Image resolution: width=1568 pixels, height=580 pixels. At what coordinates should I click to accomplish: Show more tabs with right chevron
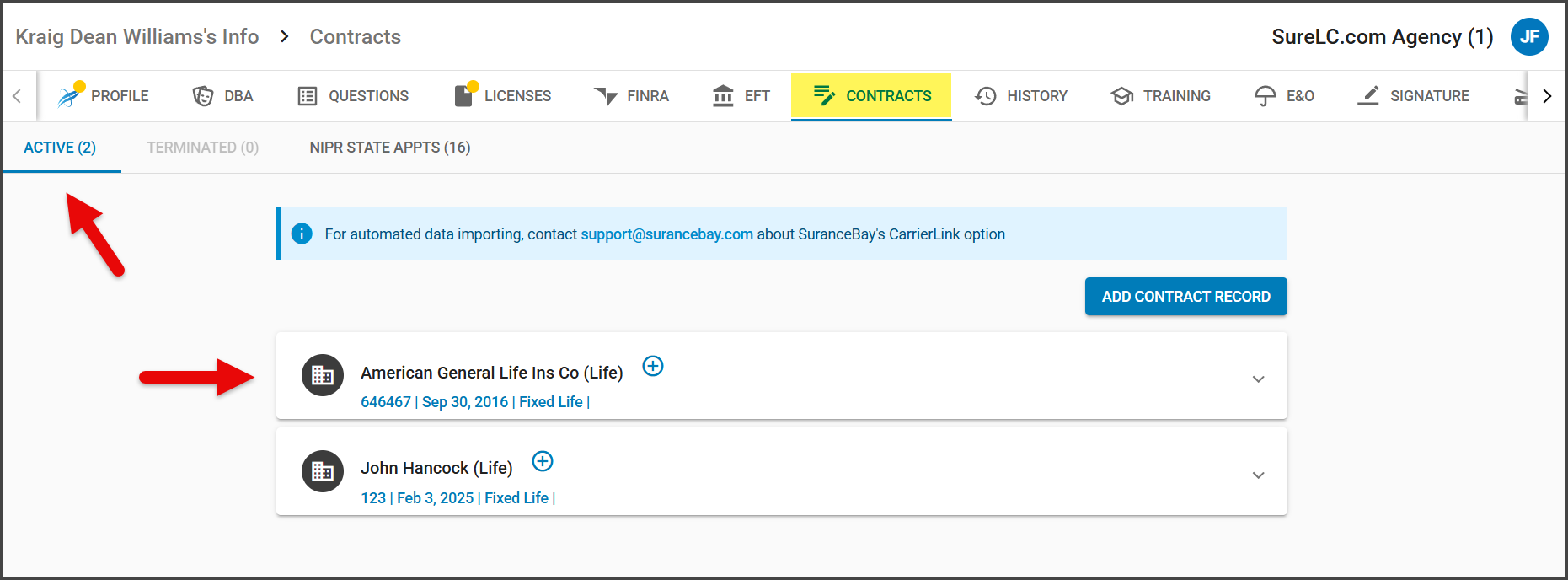[x=1547, y=96]
